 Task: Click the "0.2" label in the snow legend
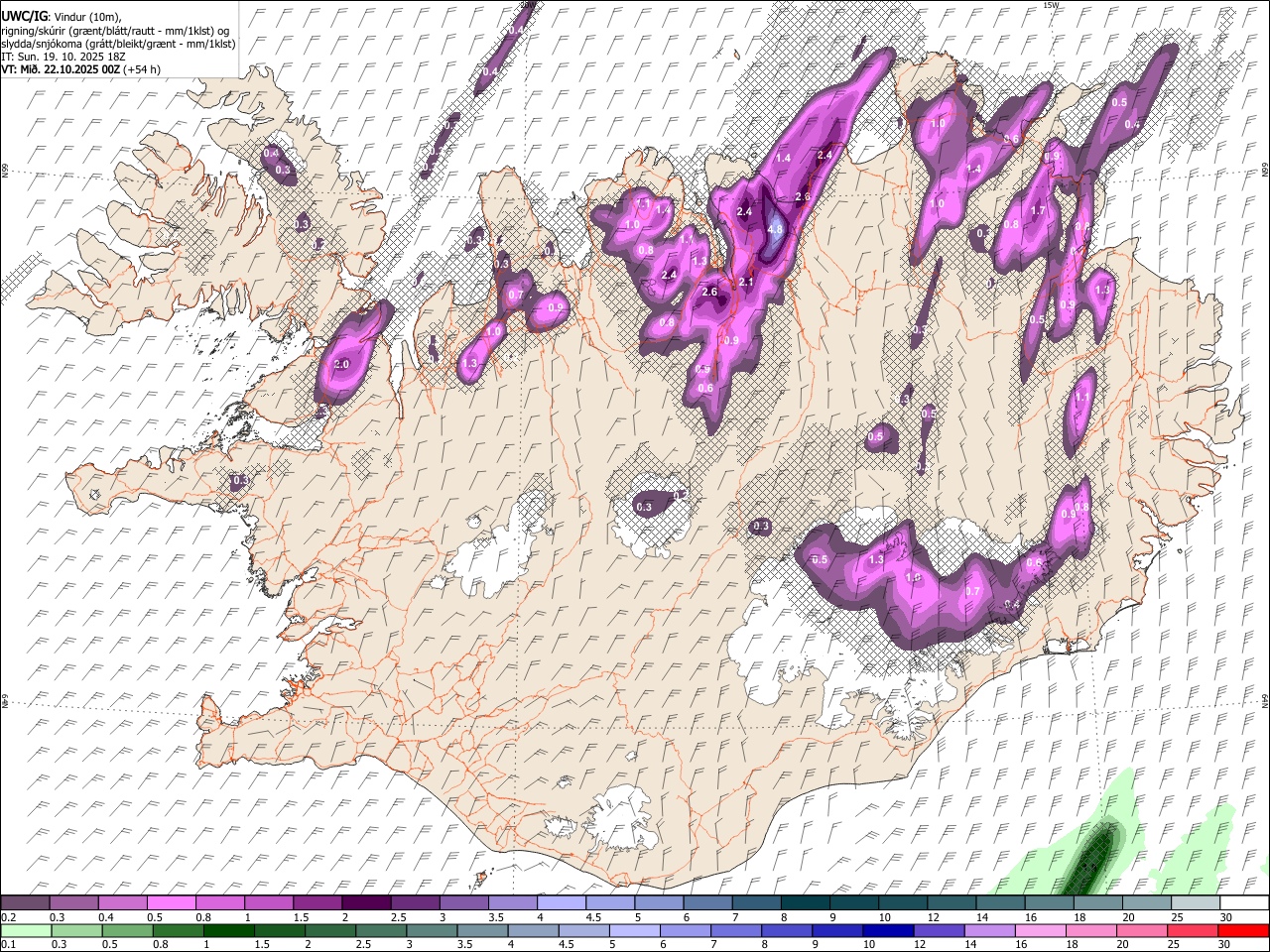tap(8, 917)
